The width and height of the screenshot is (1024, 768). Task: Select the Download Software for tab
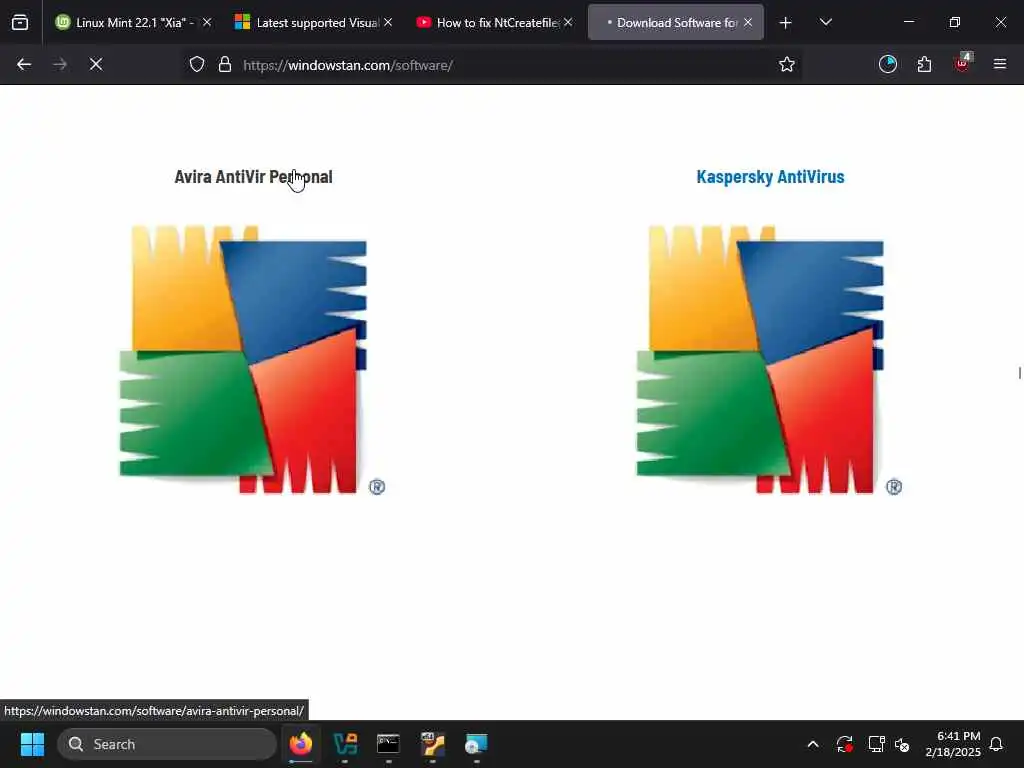click(675, 23)
